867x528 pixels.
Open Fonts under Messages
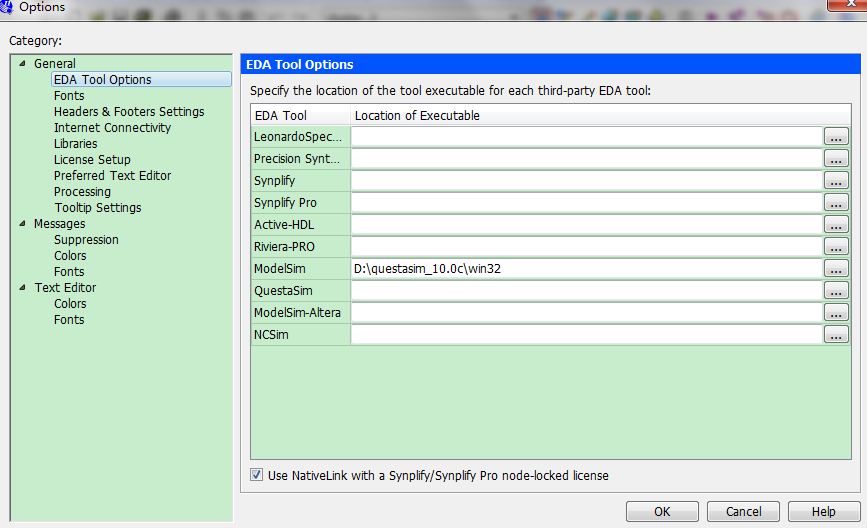pyautogui.click(x=69, y=272)
